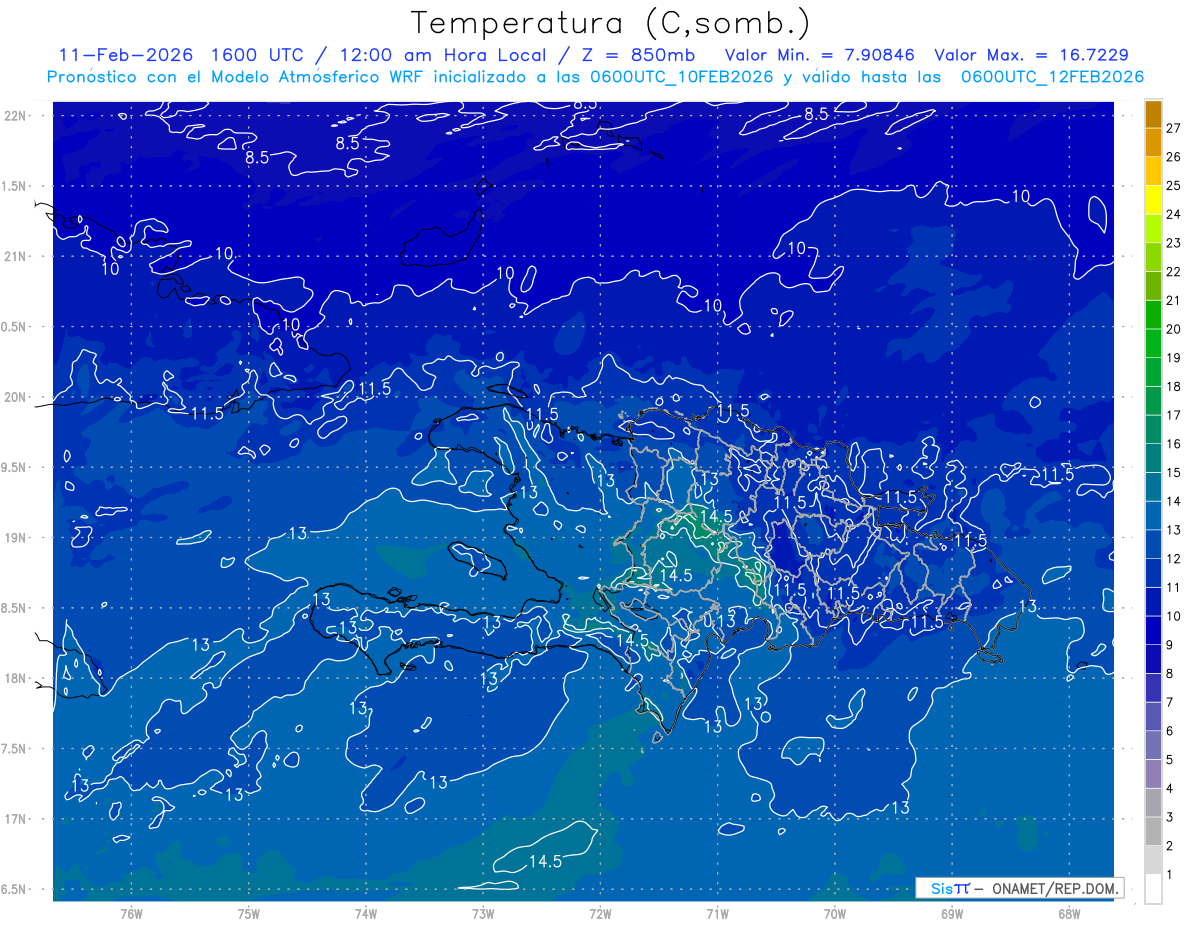
Task: Click the colorbar scale label '12'
Action: click(1174, 559)
